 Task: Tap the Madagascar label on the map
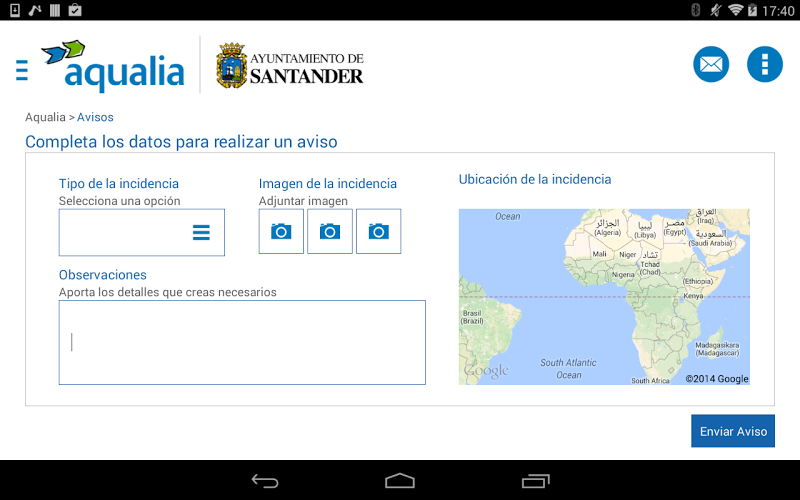click(x=717, y=349)
